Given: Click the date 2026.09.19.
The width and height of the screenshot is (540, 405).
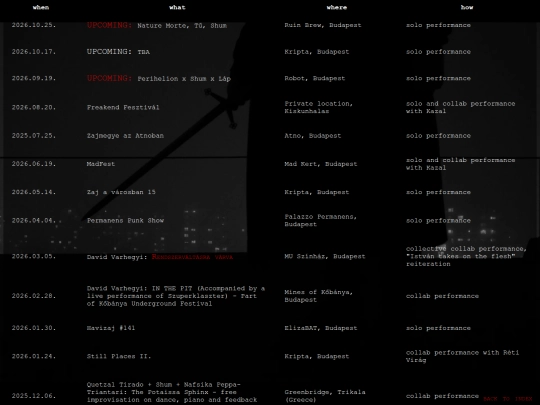Looking at the screenshot, I should click(34, 78).
